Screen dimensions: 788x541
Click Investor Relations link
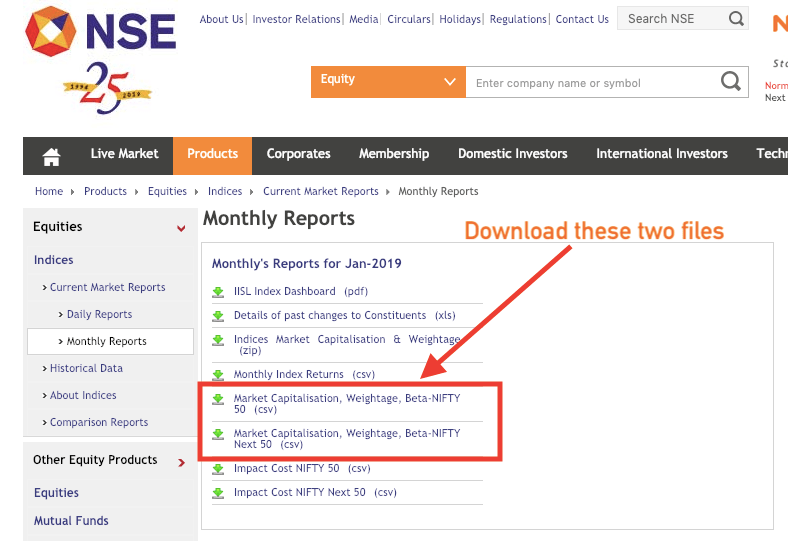[297, 19]
